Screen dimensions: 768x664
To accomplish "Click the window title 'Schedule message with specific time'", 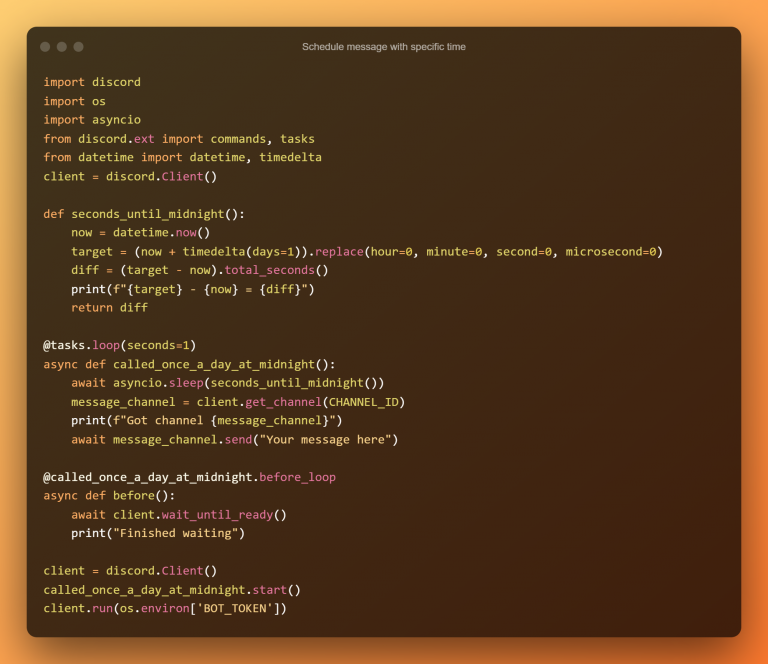I will pyautogui.click(x=384, y=47).
